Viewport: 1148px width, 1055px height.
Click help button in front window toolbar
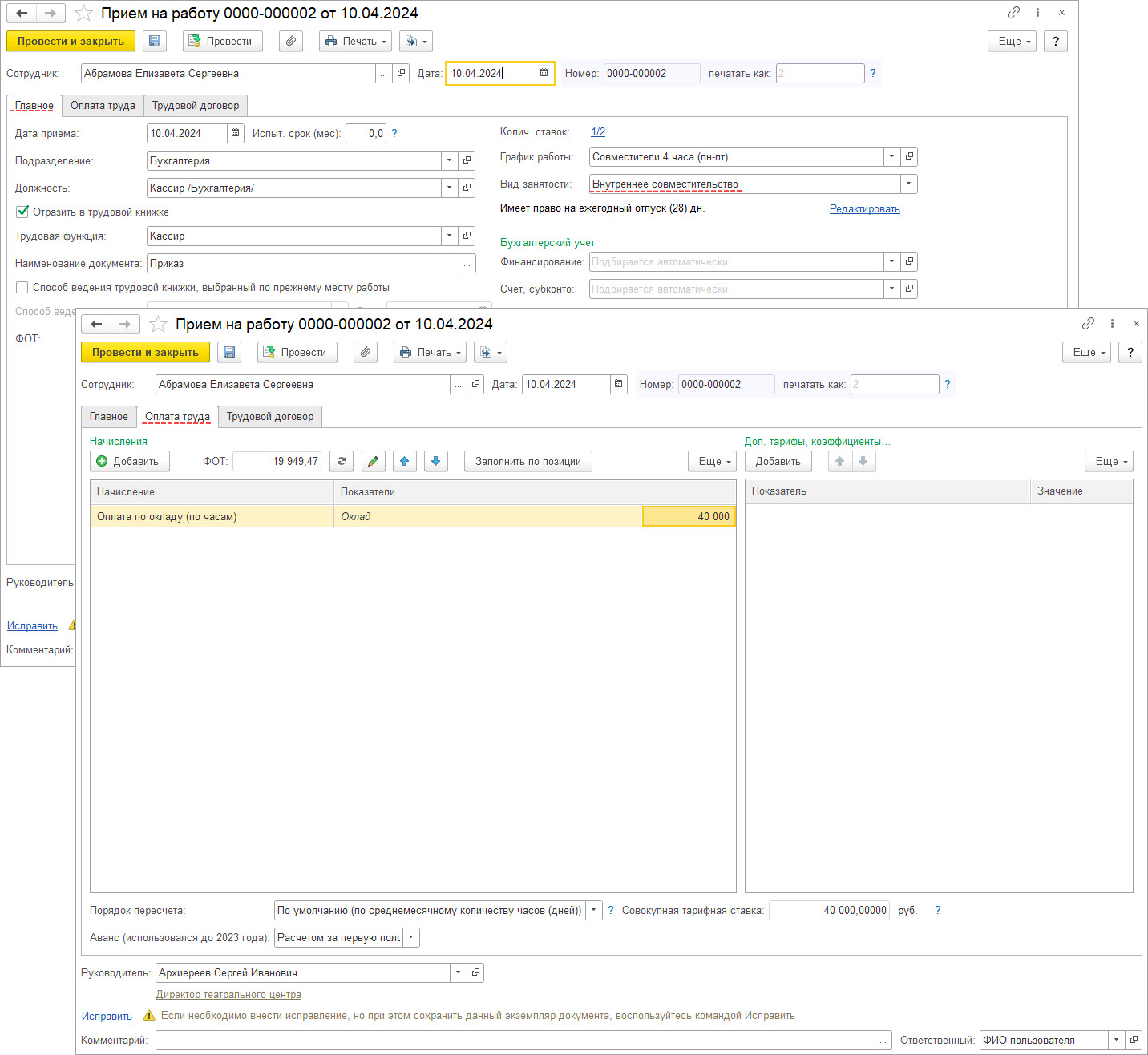(x=1130, y=352)
